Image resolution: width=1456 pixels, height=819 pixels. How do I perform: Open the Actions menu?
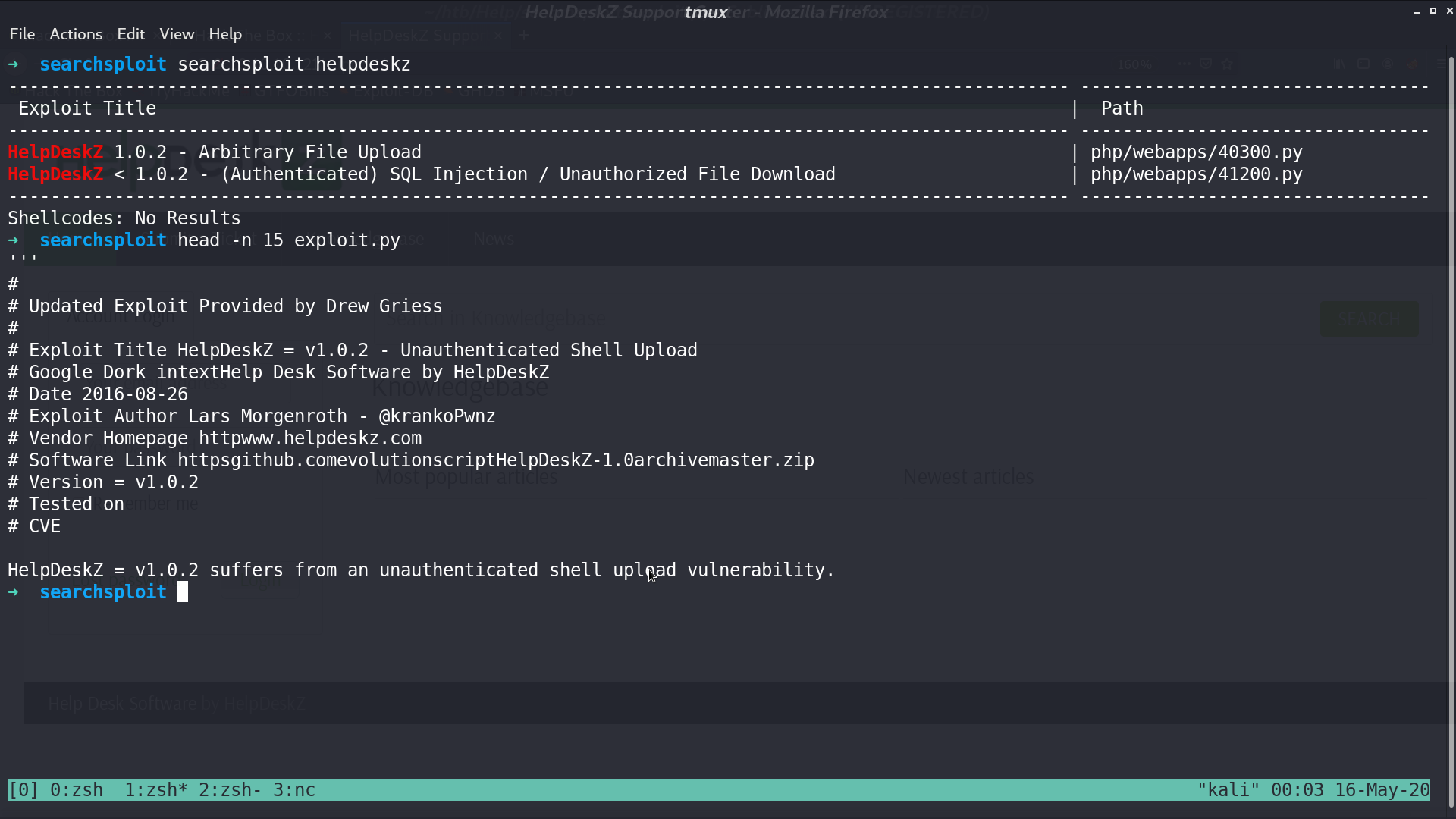[x=76, y=34]
